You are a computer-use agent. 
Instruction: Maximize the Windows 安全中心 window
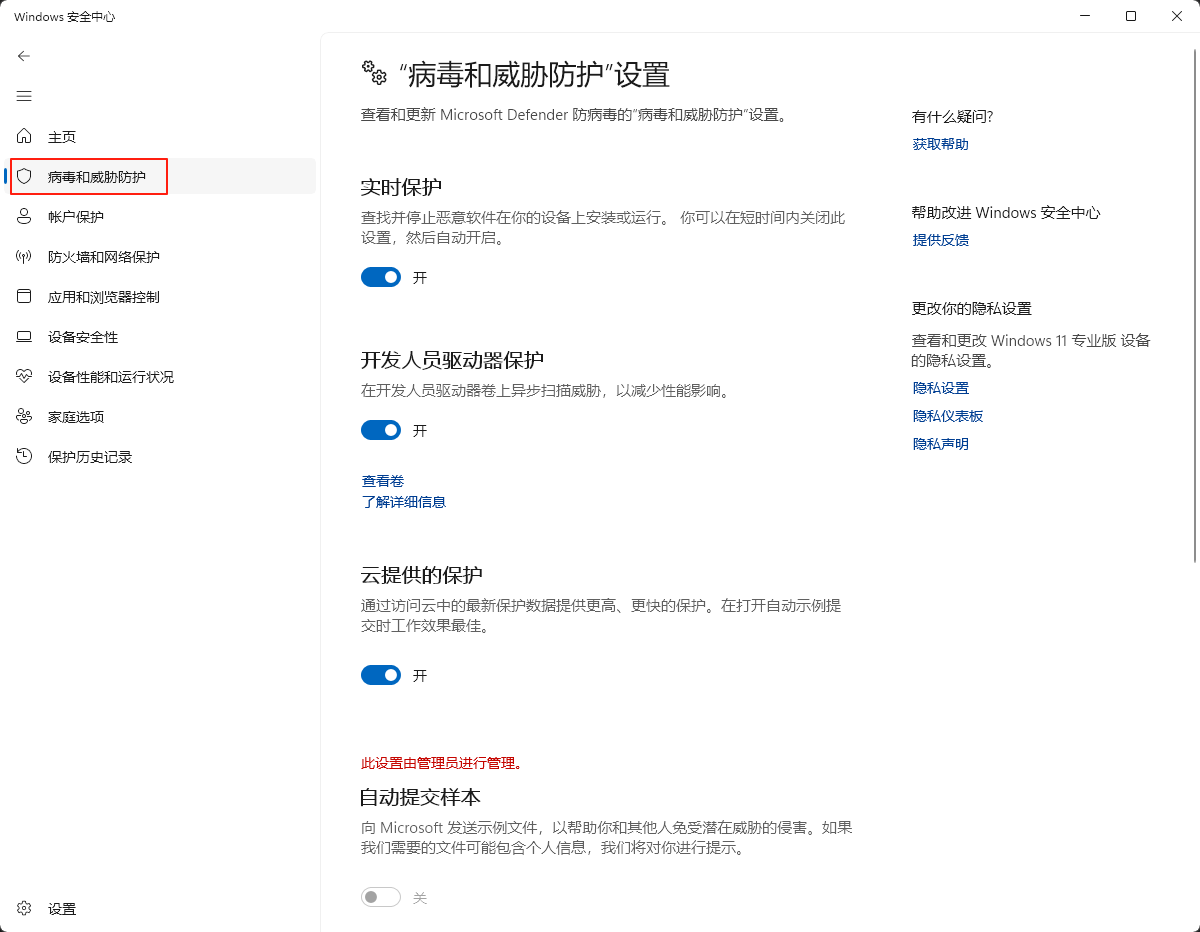(x=1131, y=16)
